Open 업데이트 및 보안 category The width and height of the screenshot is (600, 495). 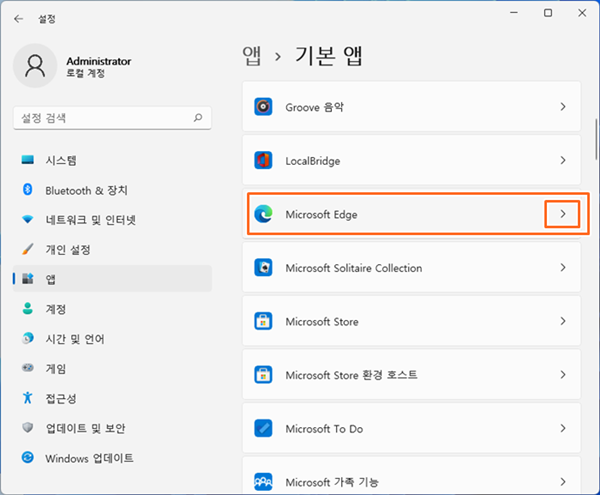[112, 428]
